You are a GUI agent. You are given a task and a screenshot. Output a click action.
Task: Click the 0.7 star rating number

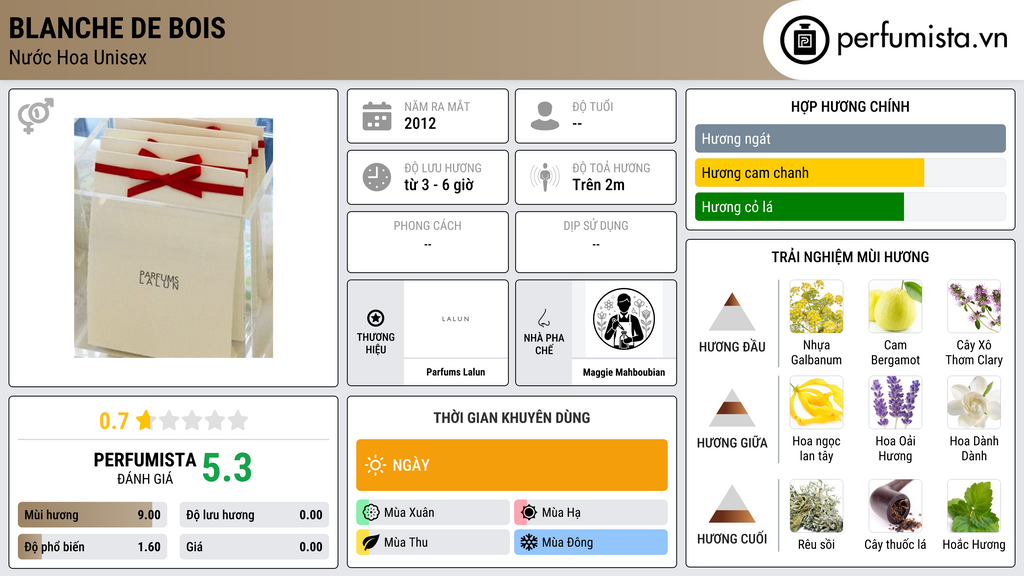[114, 421]
